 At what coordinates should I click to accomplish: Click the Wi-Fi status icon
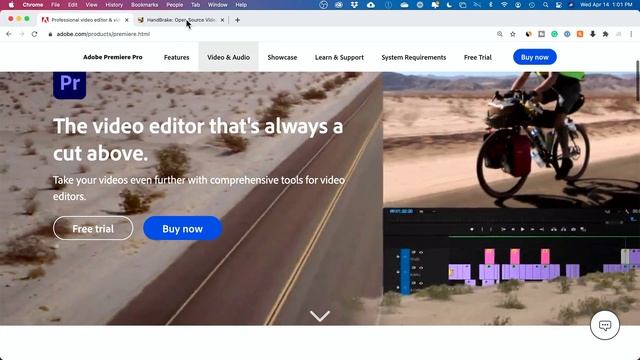pos(504,5)
